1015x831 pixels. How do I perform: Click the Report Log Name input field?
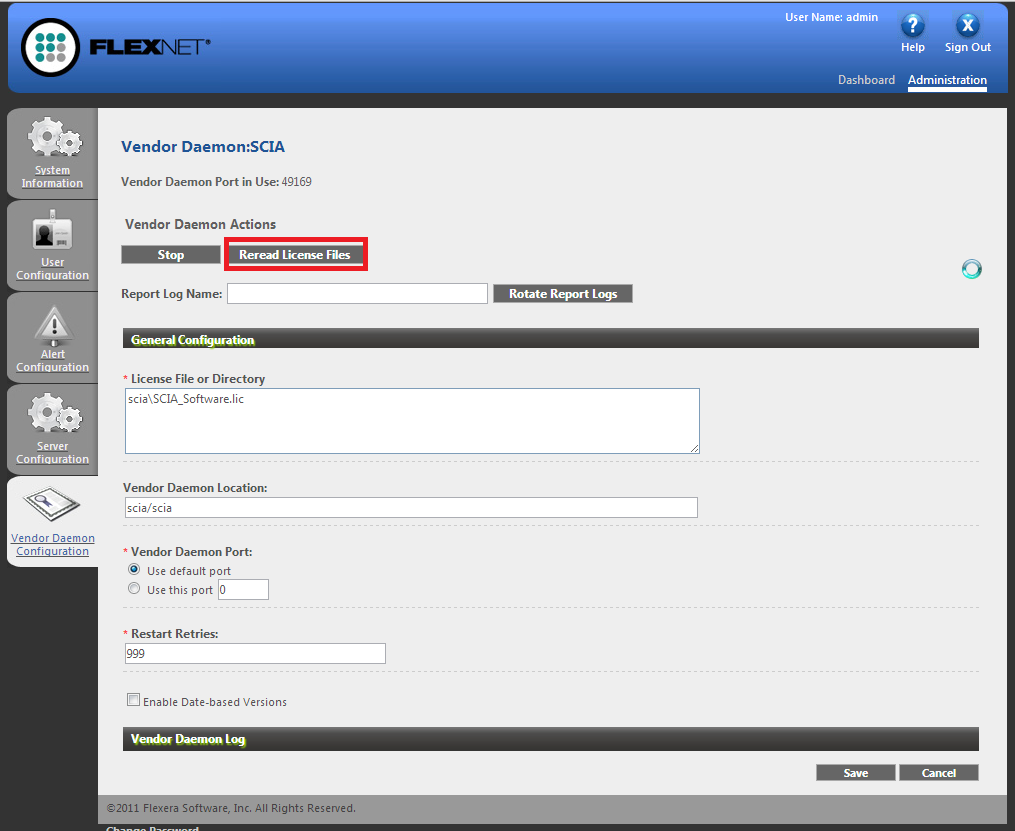coord(357,294)
